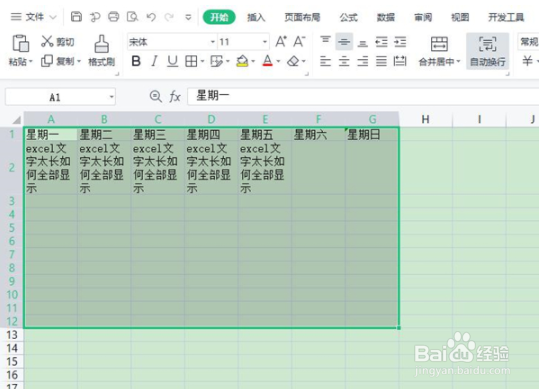Click the Name Box showing A1
Viewport: 540px width, 389px height.
60,97
